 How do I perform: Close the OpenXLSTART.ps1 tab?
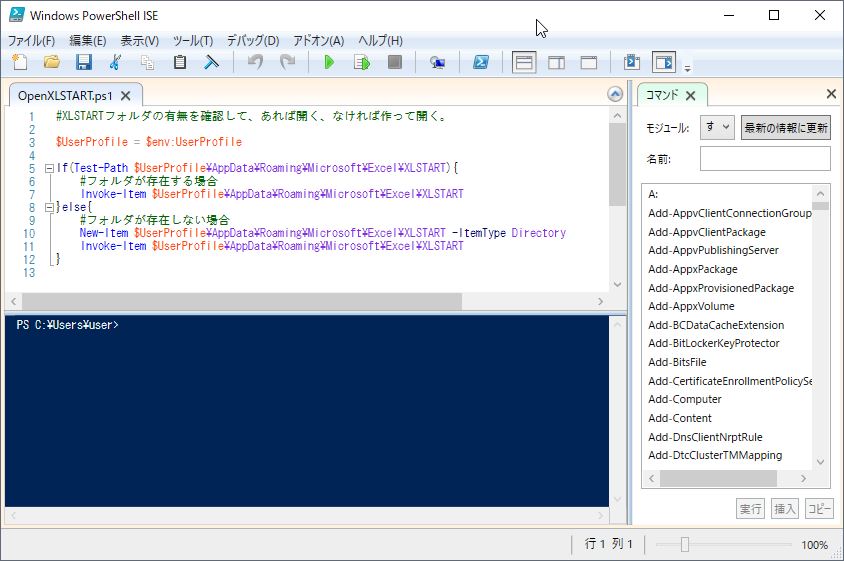(x=125, y=96)
